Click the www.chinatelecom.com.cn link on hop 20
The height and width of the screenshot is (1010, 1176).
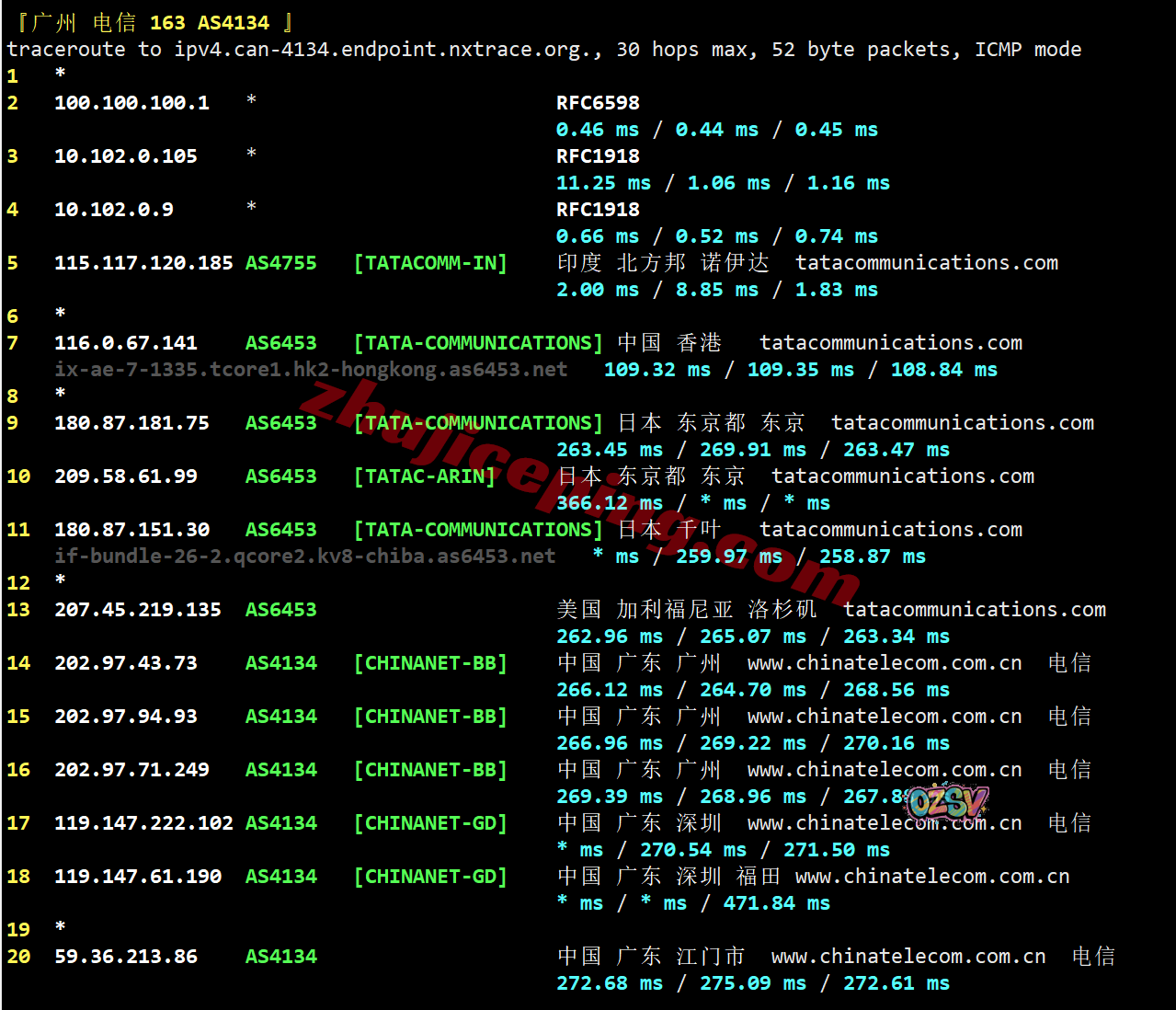click(908, 957)
